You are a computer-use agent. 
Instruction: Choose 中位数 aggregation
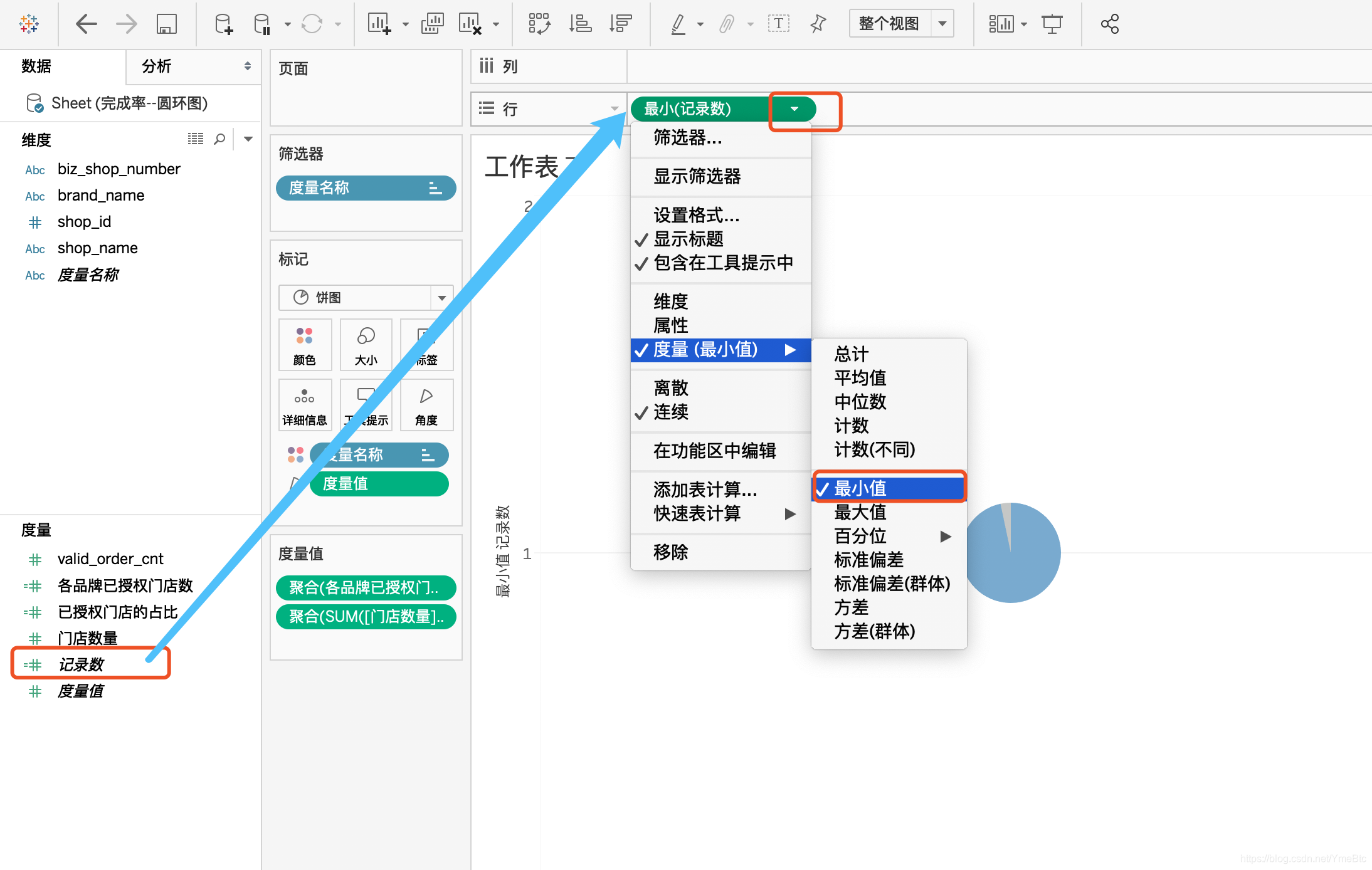click(x=889, y=402)
